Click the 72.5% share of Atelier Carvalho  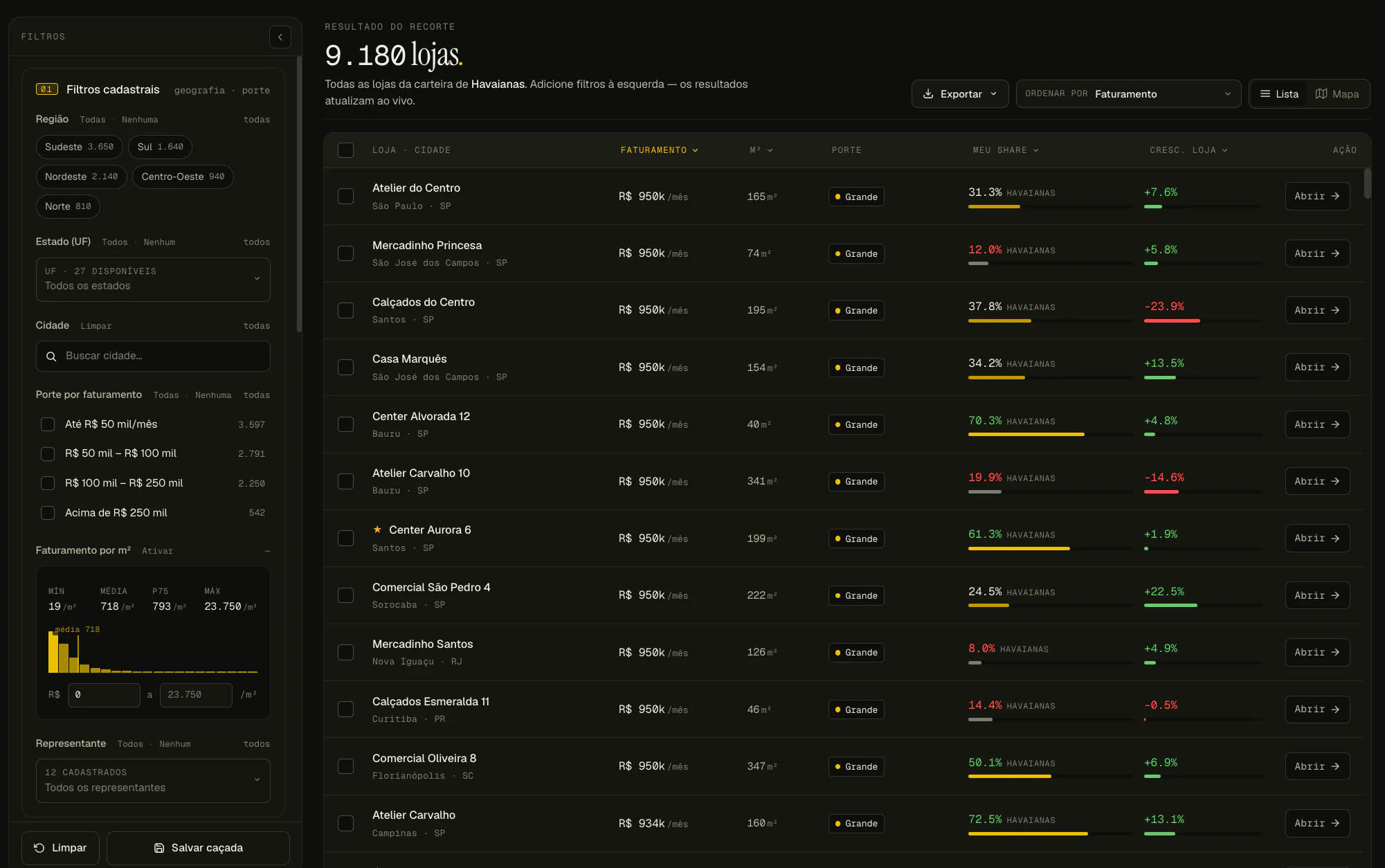tap(985, 819)
